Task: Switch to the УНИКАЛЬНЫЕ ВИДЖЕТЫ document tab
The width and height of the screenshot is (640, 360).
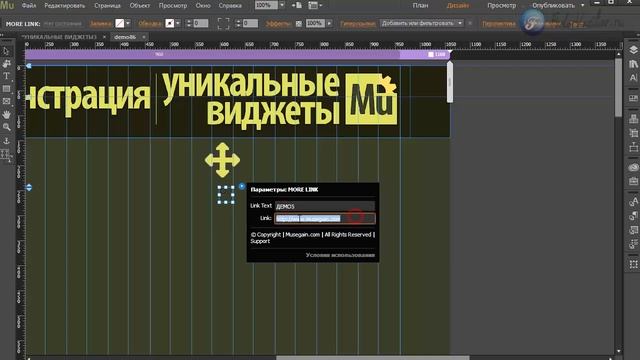Action: pyautogui.click(x=59, y=37)
